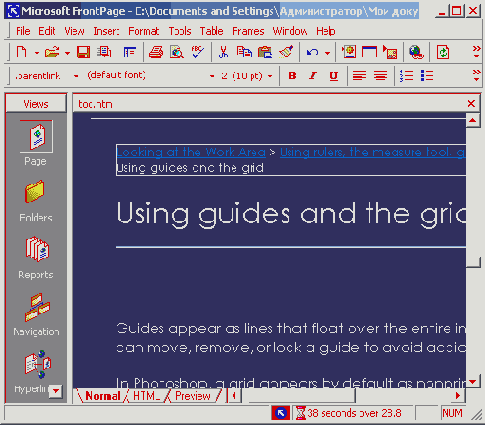Click the vertical scrollbar down arrow
The image size is (485, 425).
pos(473,381)
